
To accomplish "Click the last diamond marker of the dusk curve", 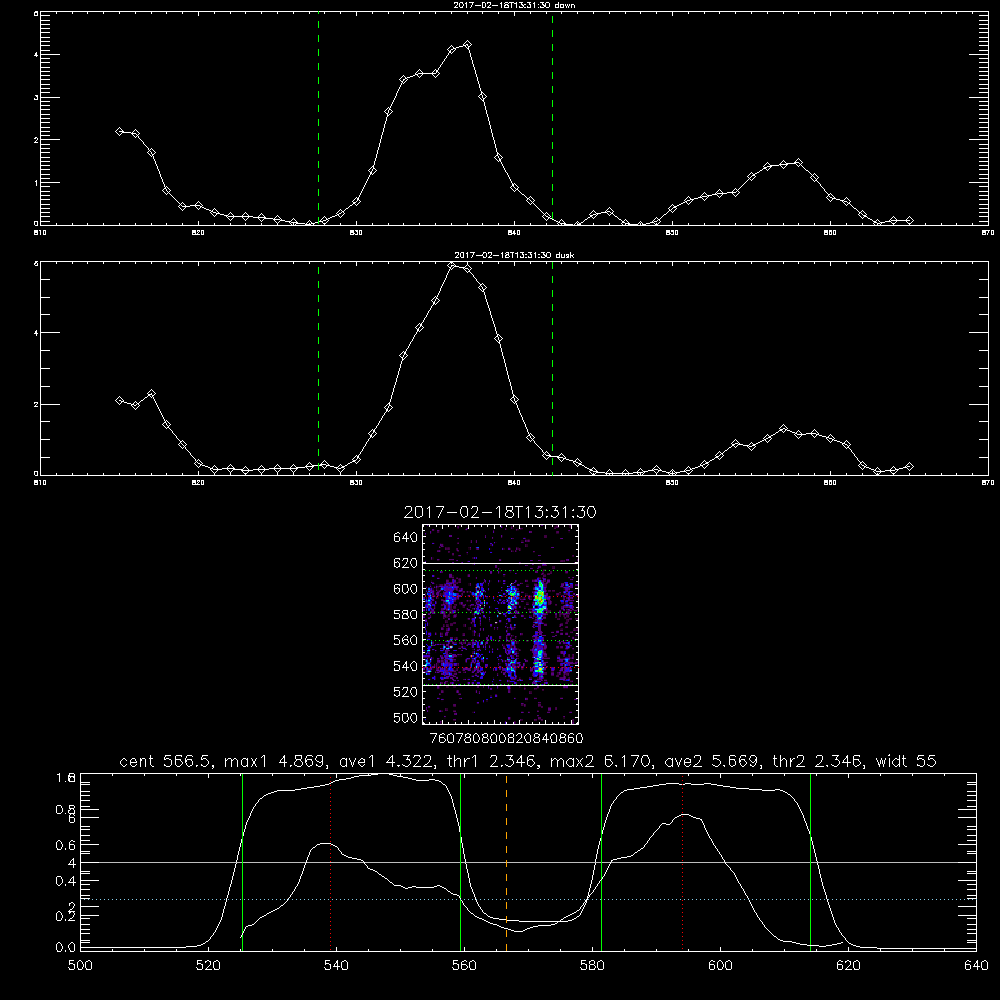I will coord(909,467).
